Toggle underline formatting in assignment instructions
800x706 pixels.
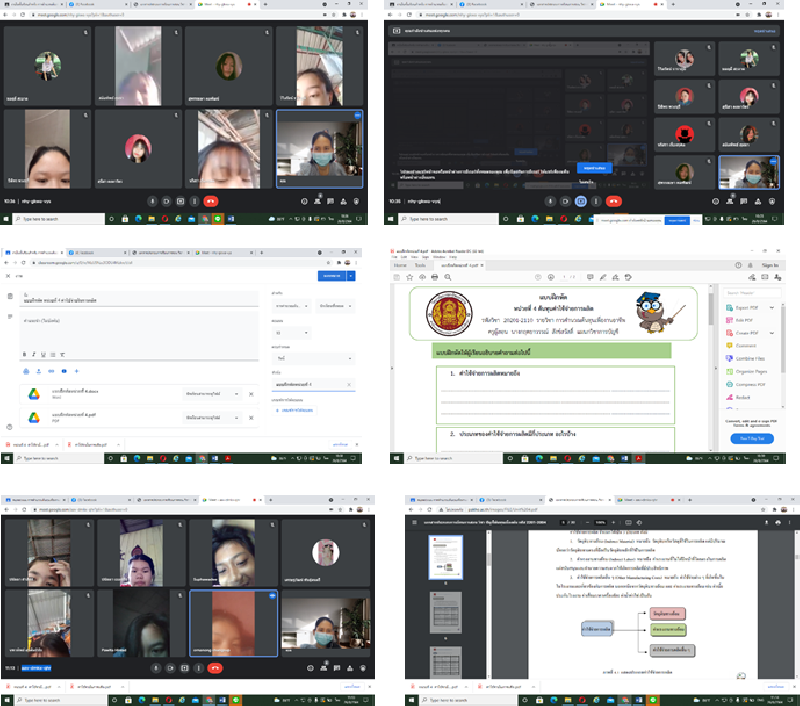click(44, 353)
